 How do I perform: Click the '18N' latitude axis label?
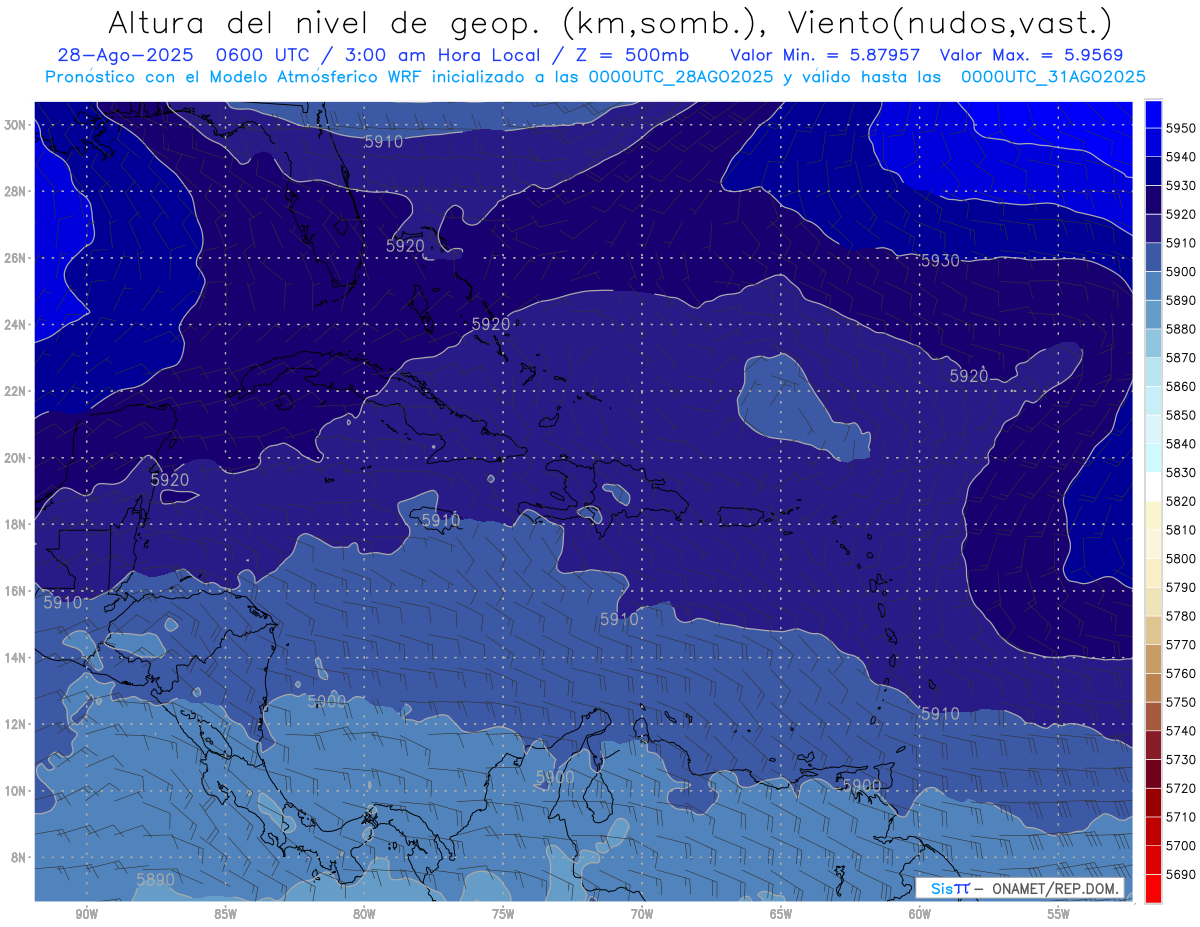pyautogui.click(x=15, y=524)
